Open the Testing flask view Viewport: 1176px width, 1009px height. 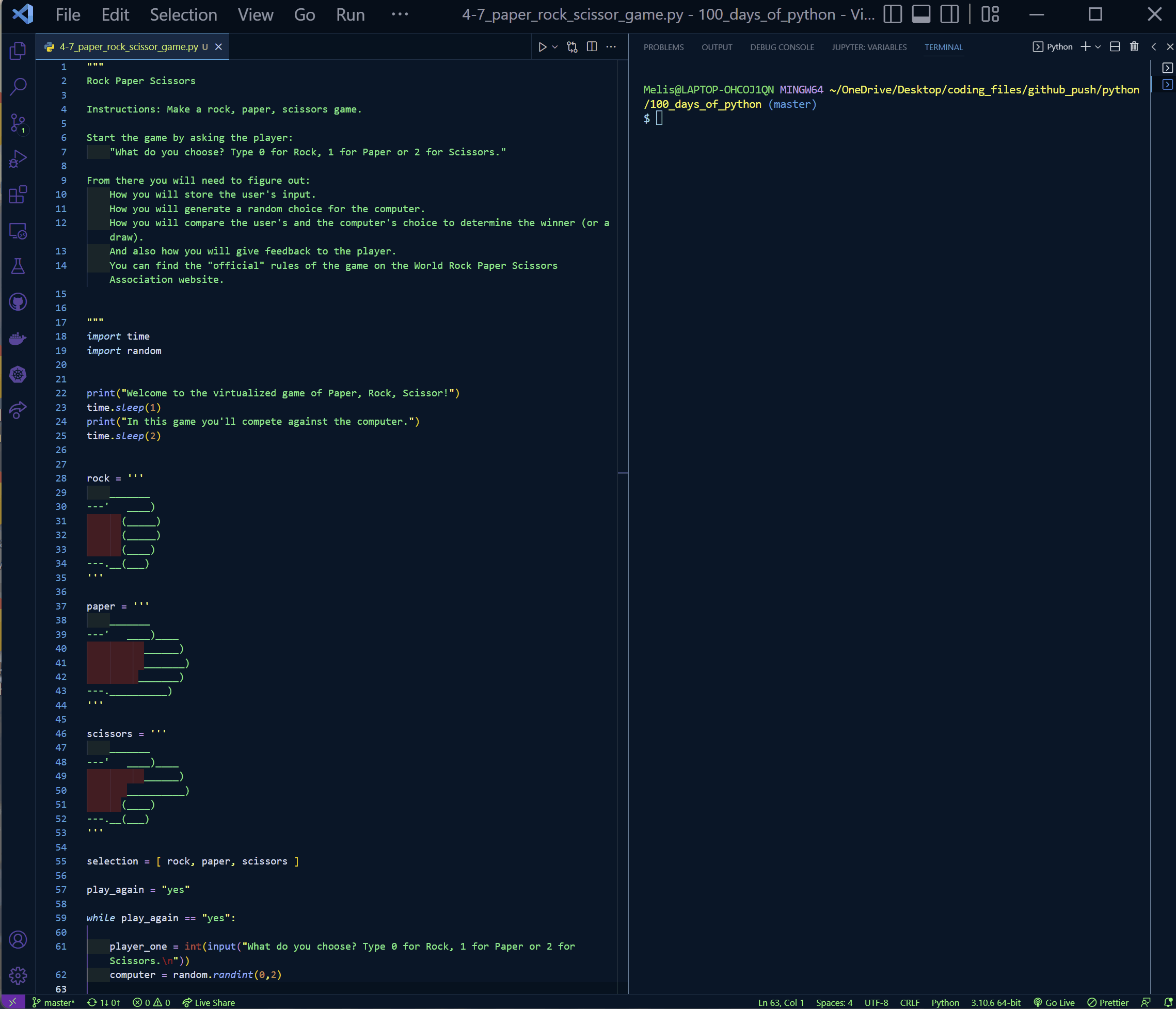(18, 266)
